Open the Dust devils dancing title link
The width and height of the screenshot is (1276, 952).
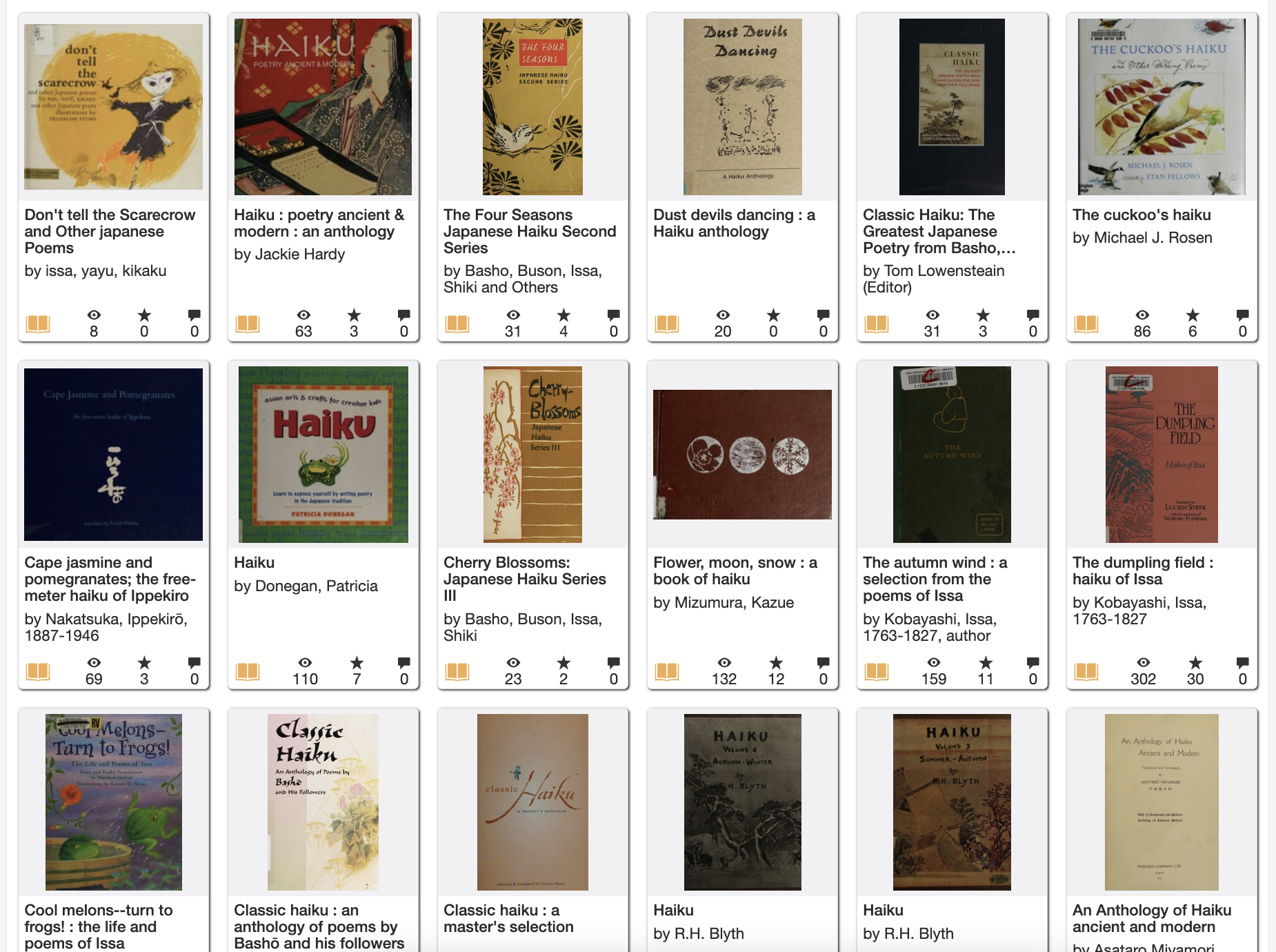(x=734, y=224)
